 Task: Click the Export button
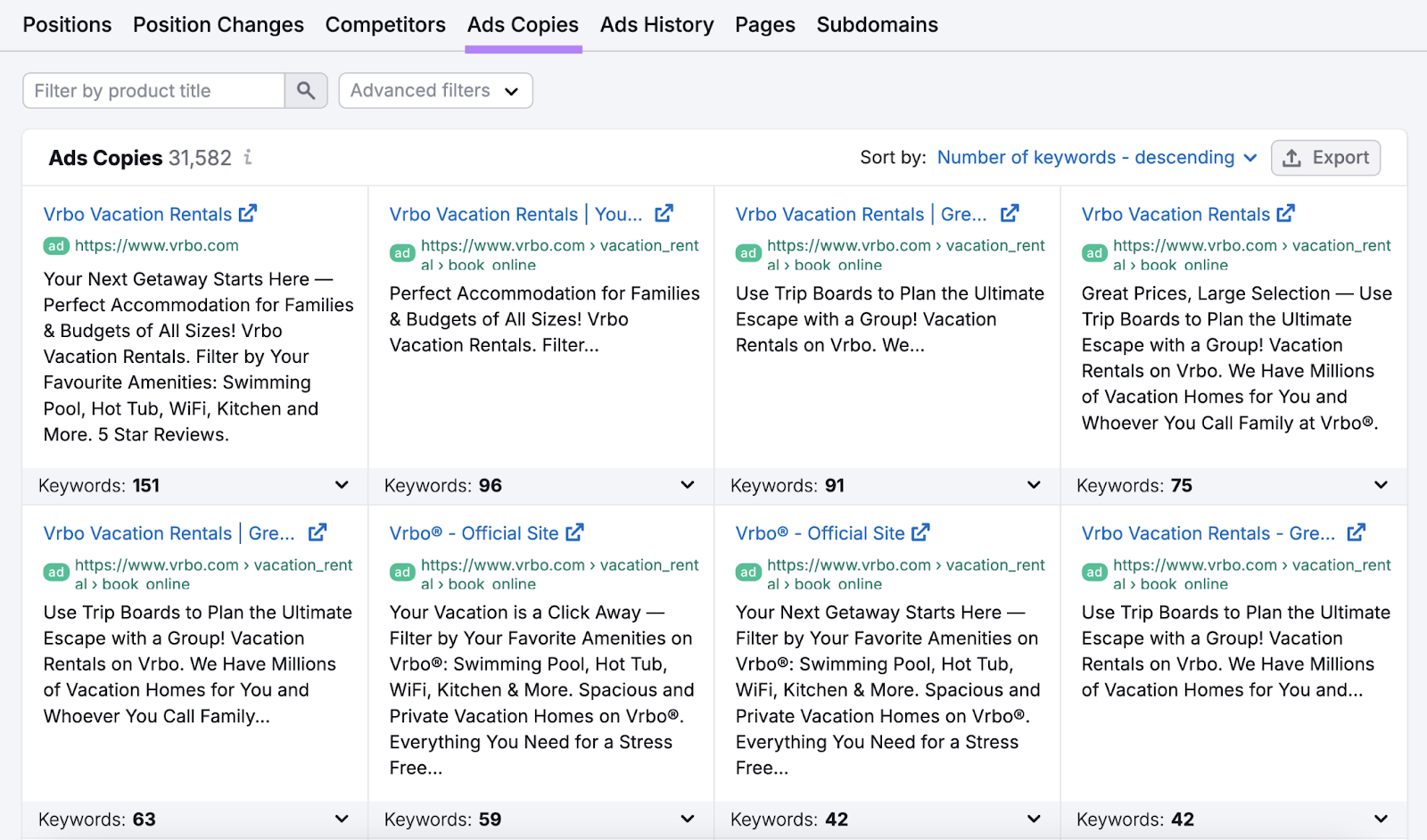tap(1326, 157)
